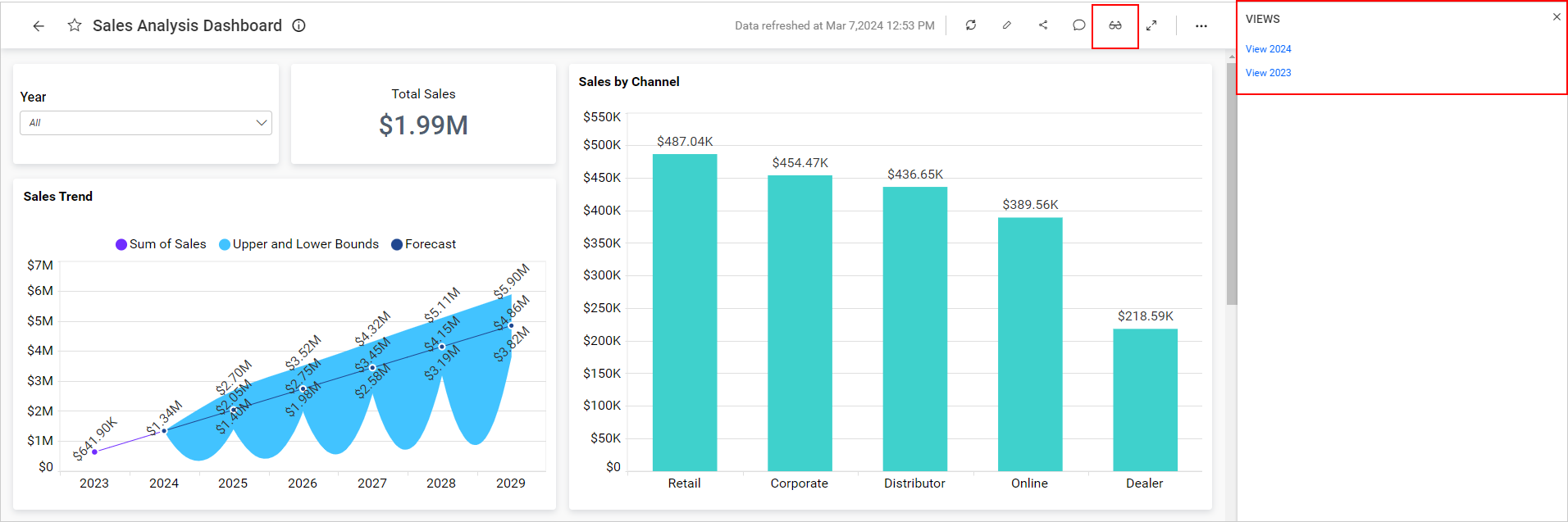Click the back arrow icon

coord(39,26)
